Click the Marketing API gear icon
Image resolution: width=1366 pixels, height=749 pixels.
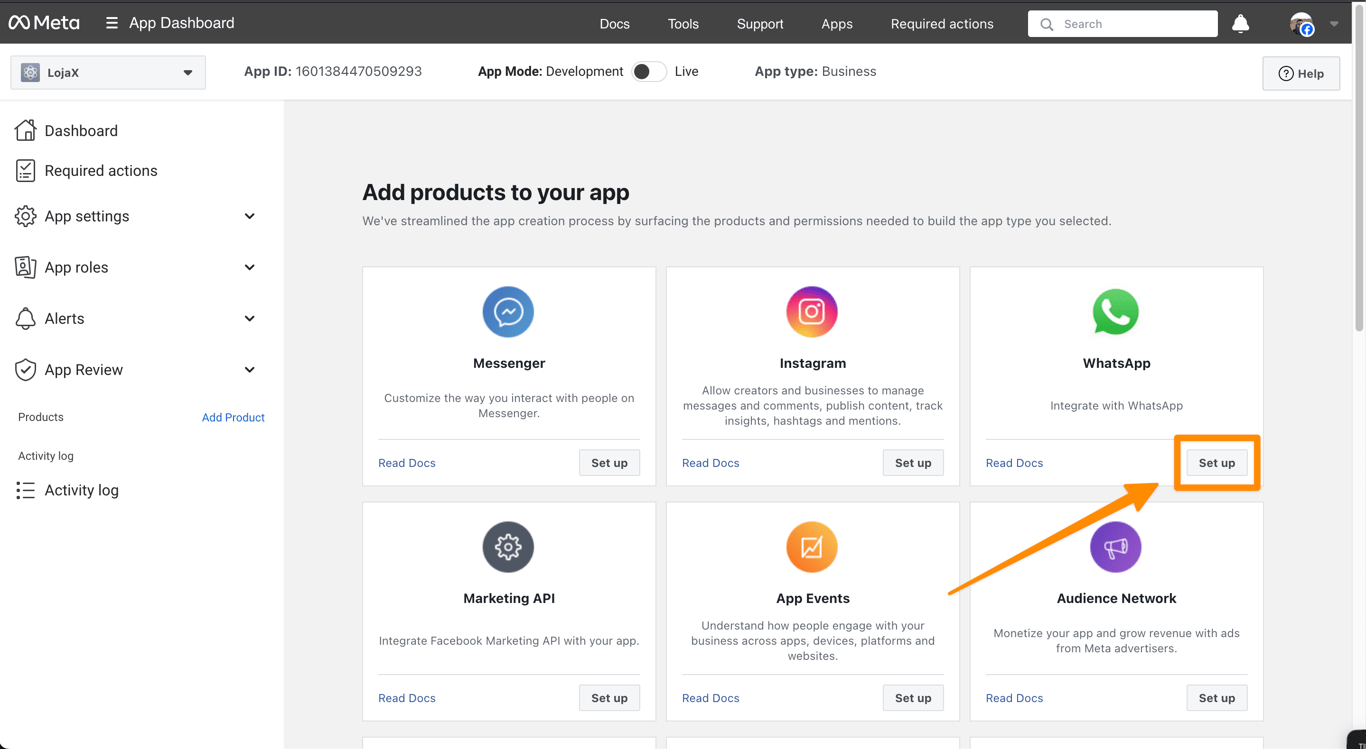[508, 547]
